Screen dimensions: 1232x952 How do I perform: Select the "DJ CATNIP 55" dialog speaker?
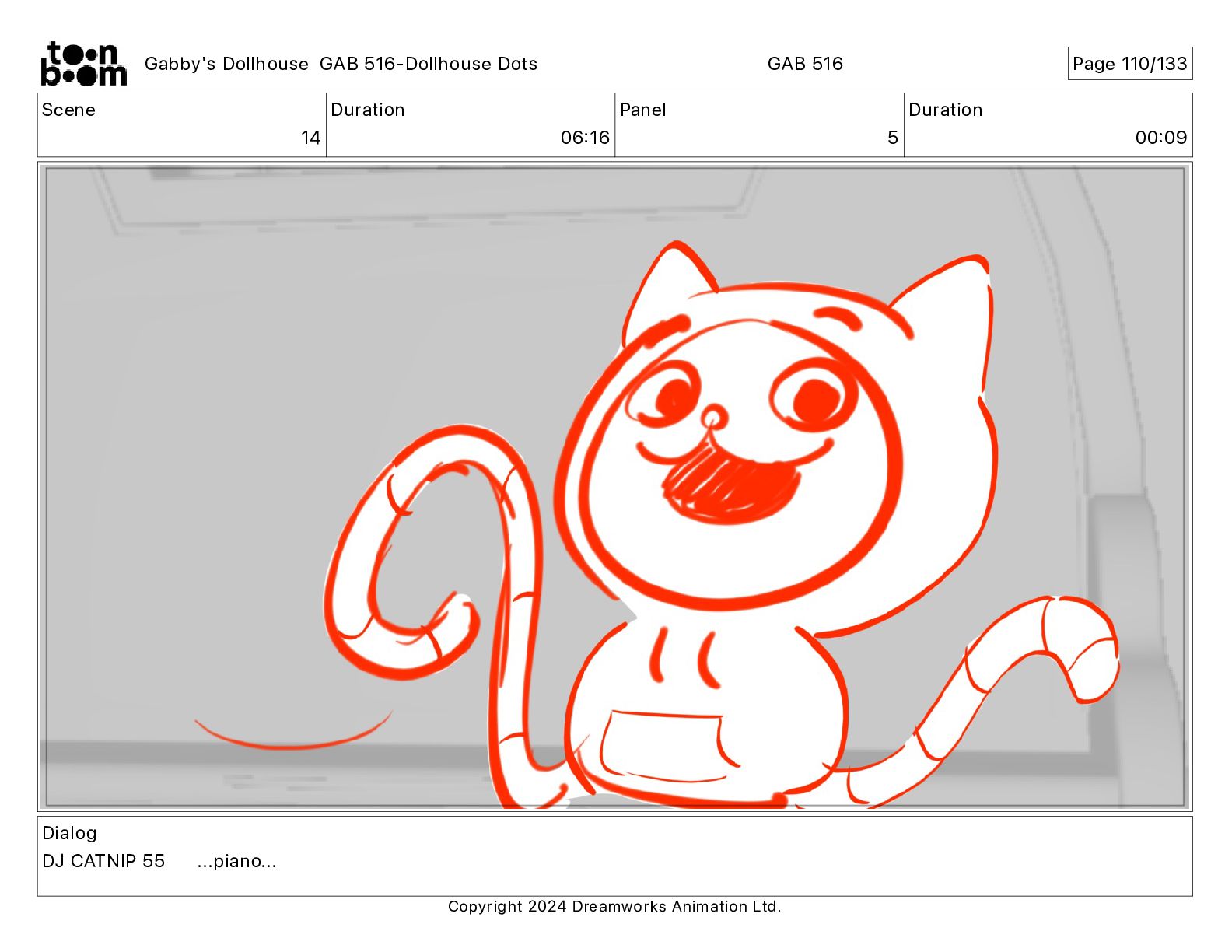coord(103,861)
